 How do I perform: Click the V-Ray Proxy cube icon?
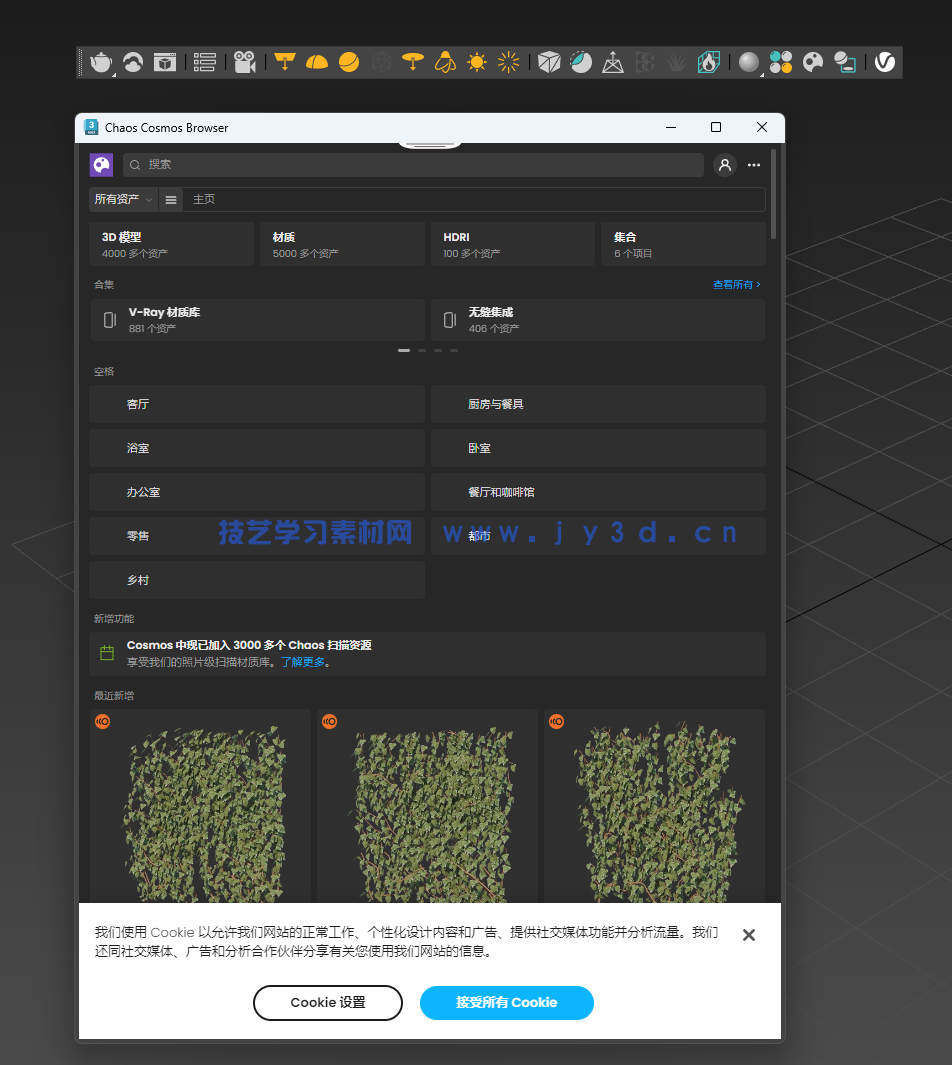547,62
